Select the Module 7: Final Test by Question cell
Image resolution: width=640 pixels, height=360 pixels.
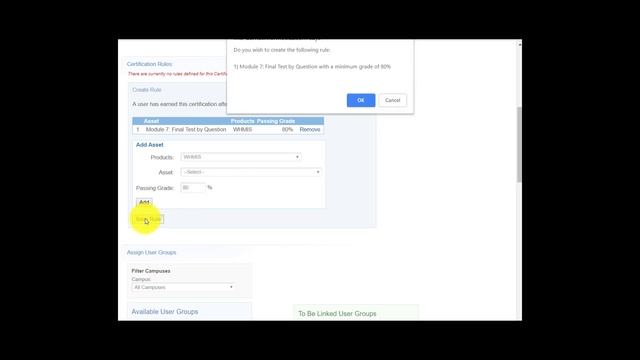[x=186, y=129]
